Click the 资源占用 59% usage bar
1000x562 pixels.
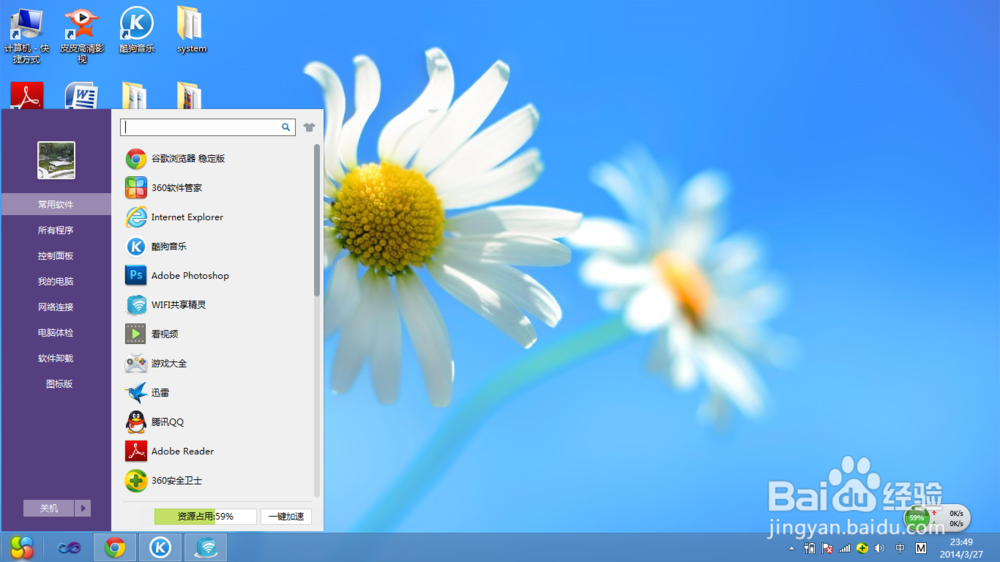click(x=205, y=516)
